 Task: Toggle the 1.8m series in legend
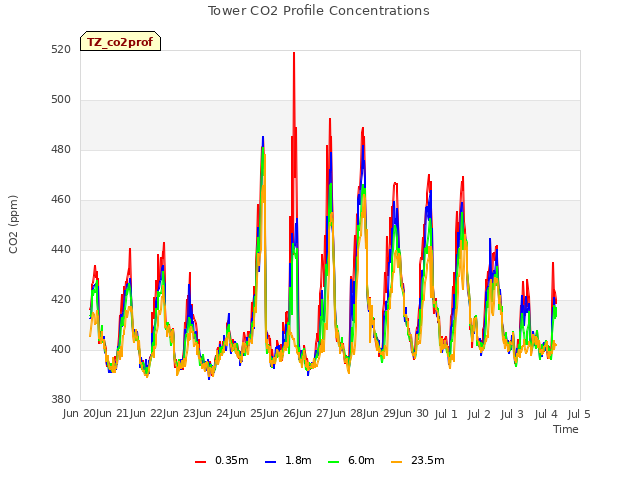coord(288,460)
